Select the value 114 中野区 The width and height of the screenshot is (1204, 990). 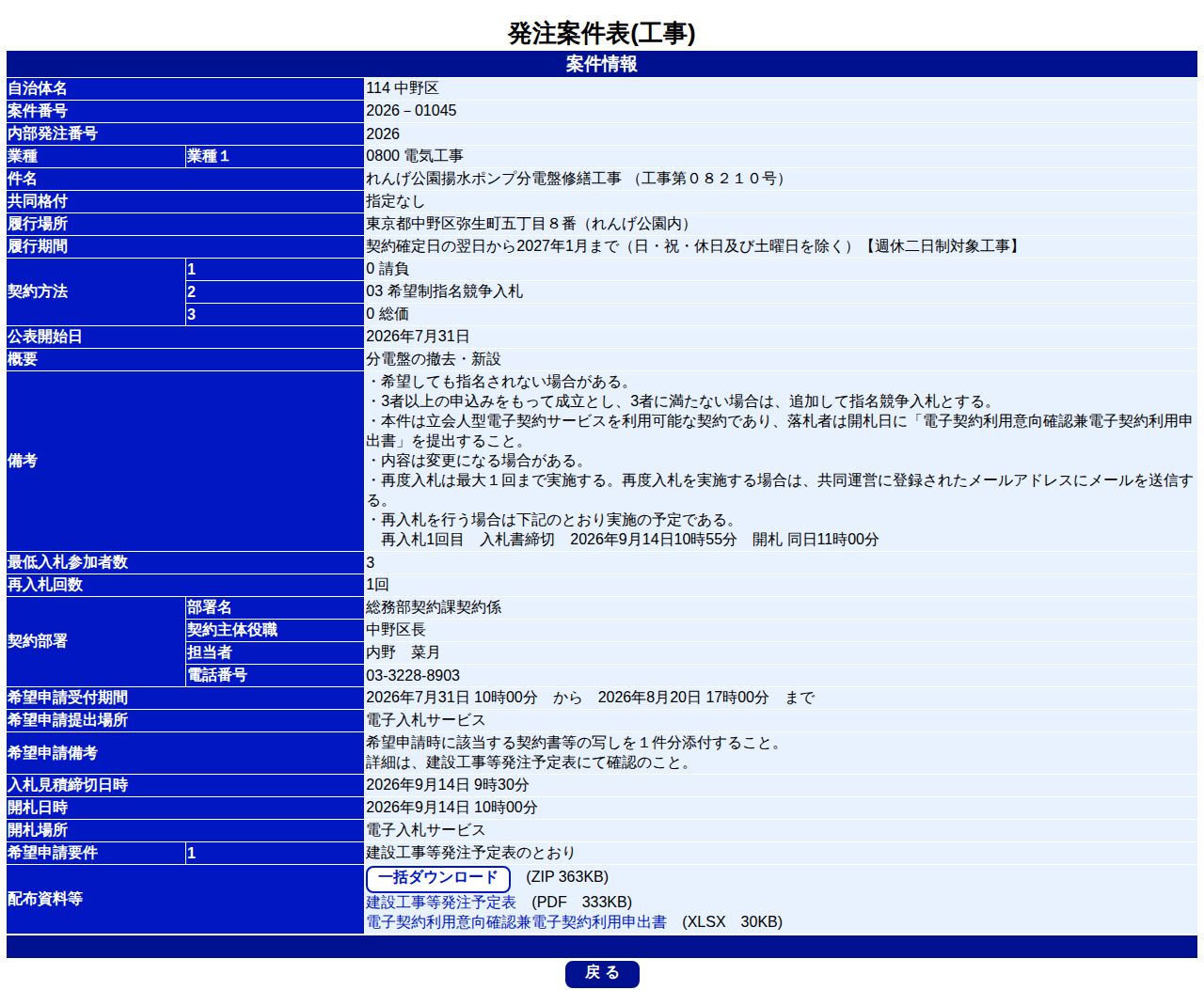pos(403,88)
